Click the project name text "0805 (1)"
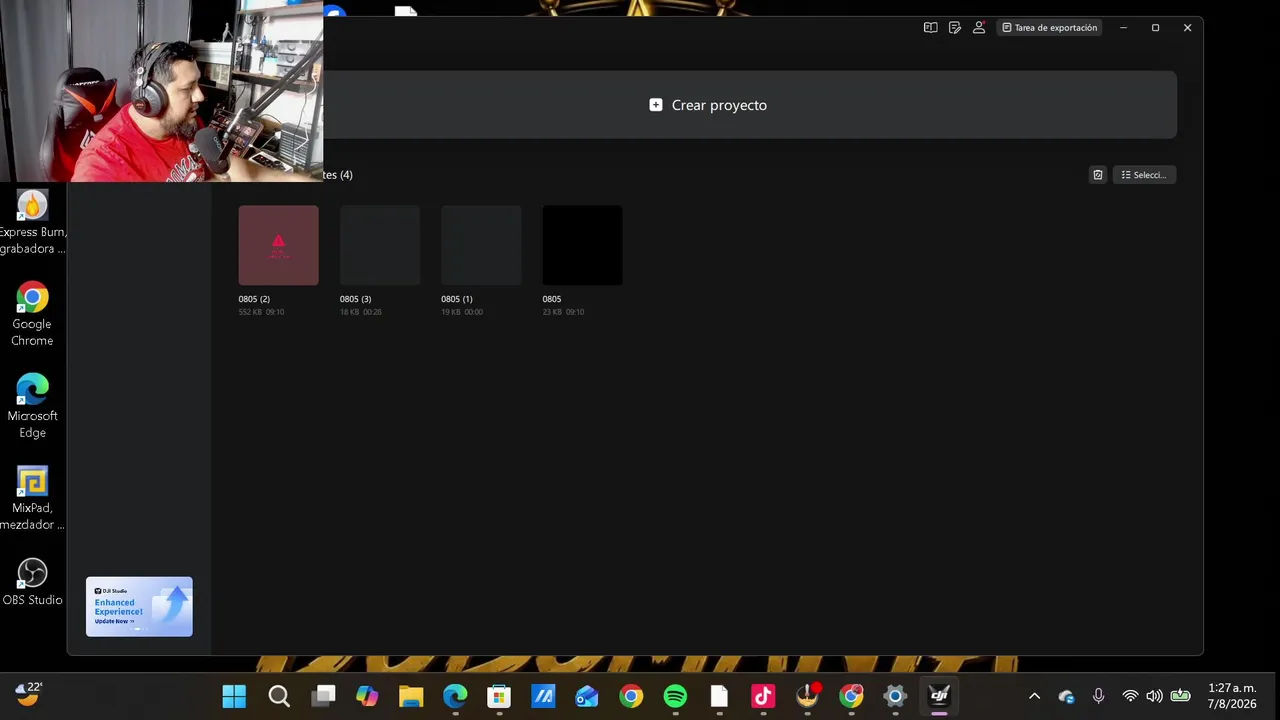 click(x=457, y=299)
